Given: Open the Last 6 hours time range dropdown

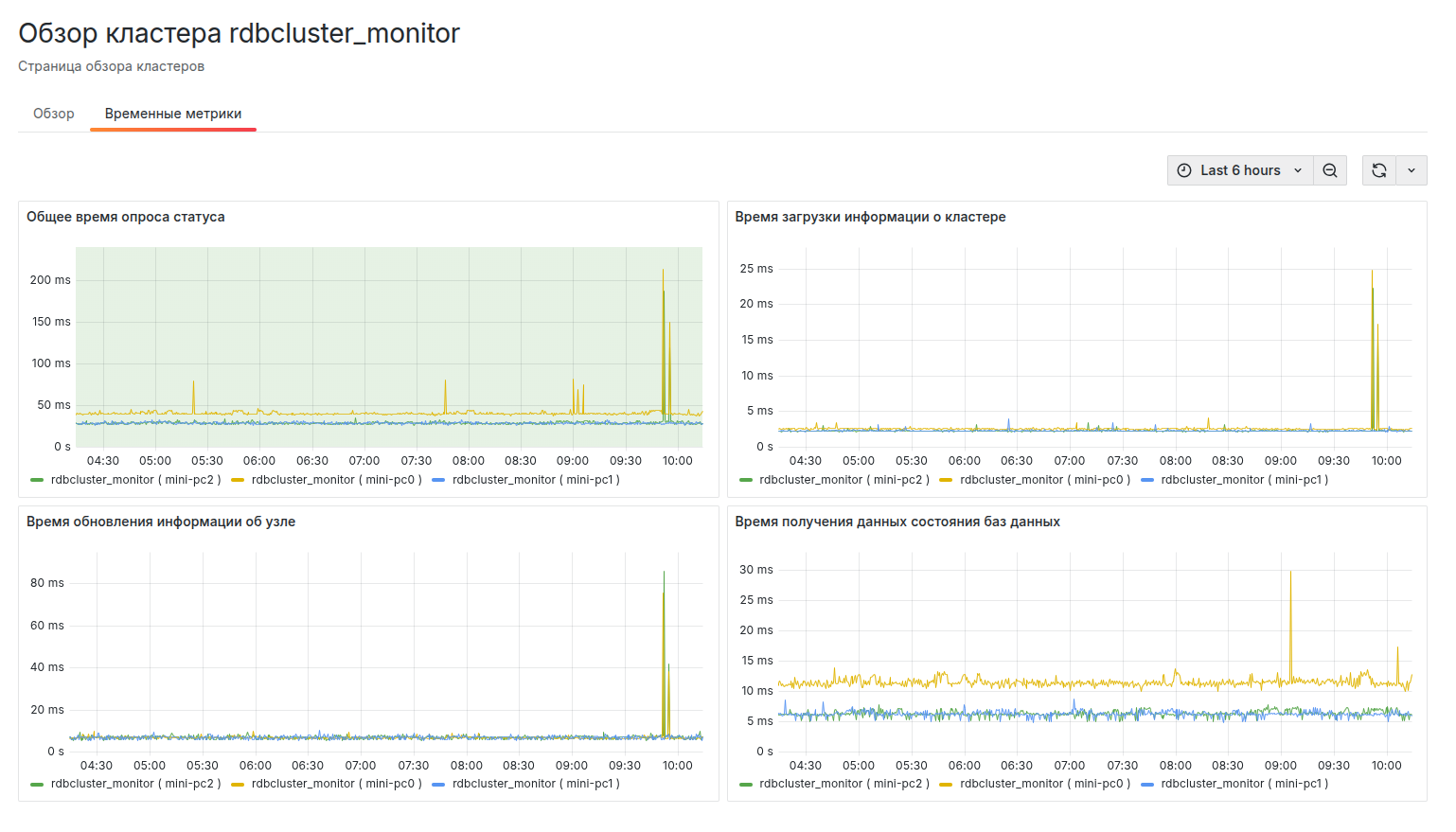Looking at the screenshot, I should click(1240, 169).
